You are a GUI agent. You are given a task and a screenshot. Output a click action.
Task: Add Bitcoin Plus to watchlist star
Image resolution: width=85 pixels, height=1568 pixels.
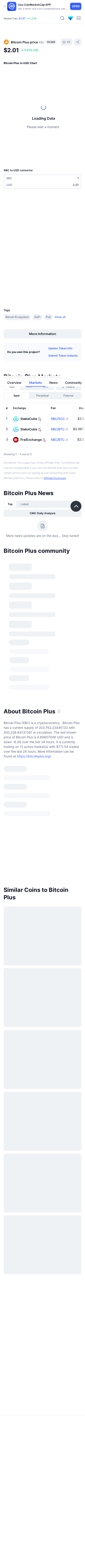pos(66,42)
